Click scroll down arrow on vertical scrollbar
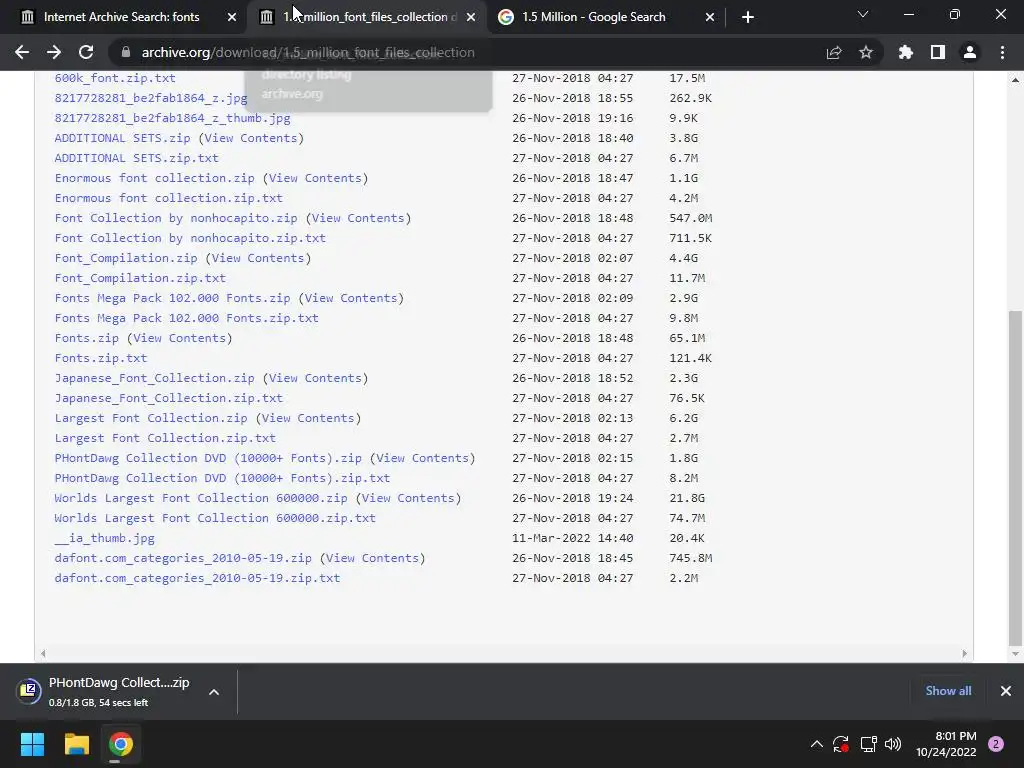 click(1014, 653)
